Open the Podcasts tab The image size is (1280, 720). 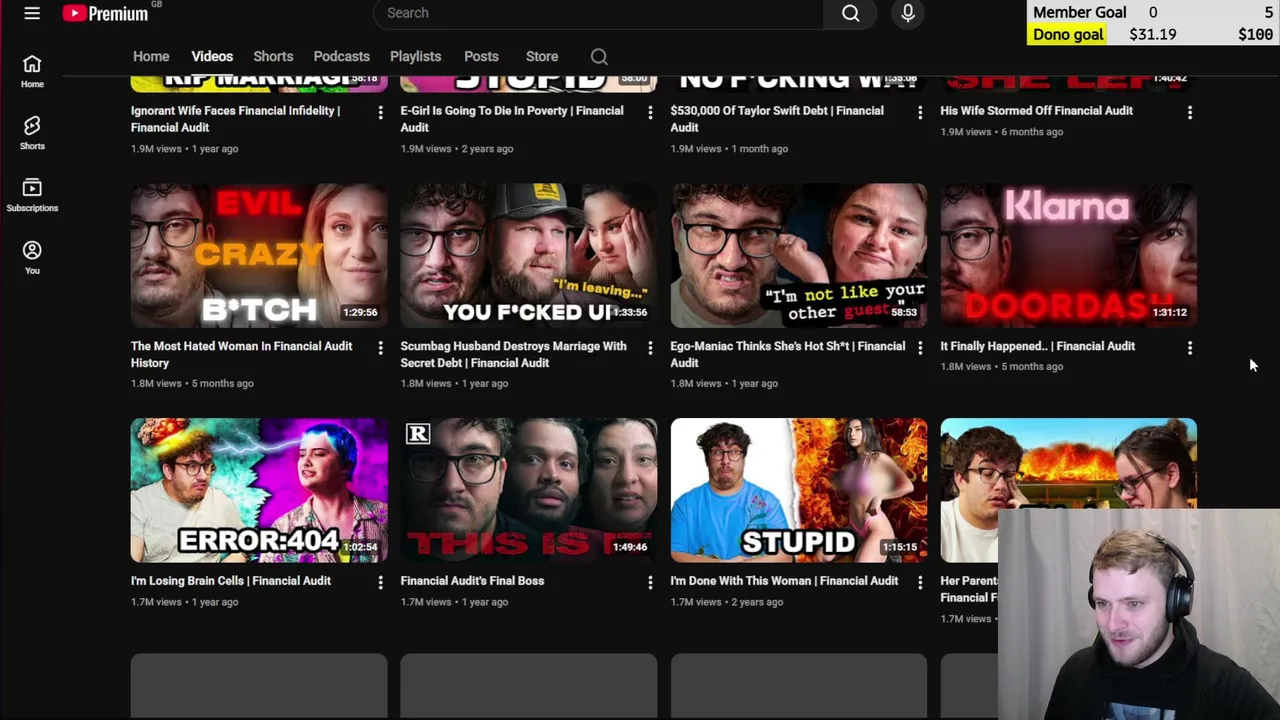(341, 57)
